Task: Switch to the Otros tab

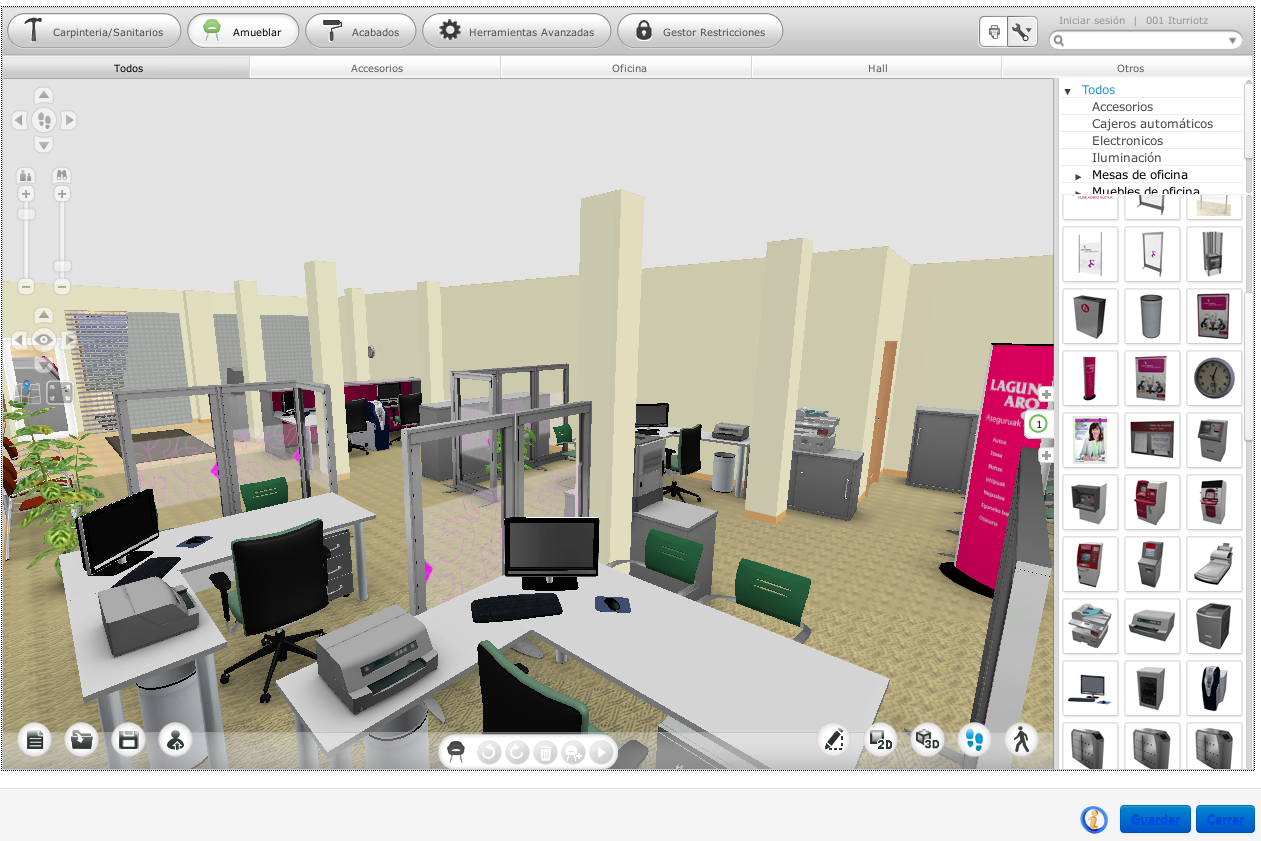Action: pyautogui.click(x=1130, y=68)
